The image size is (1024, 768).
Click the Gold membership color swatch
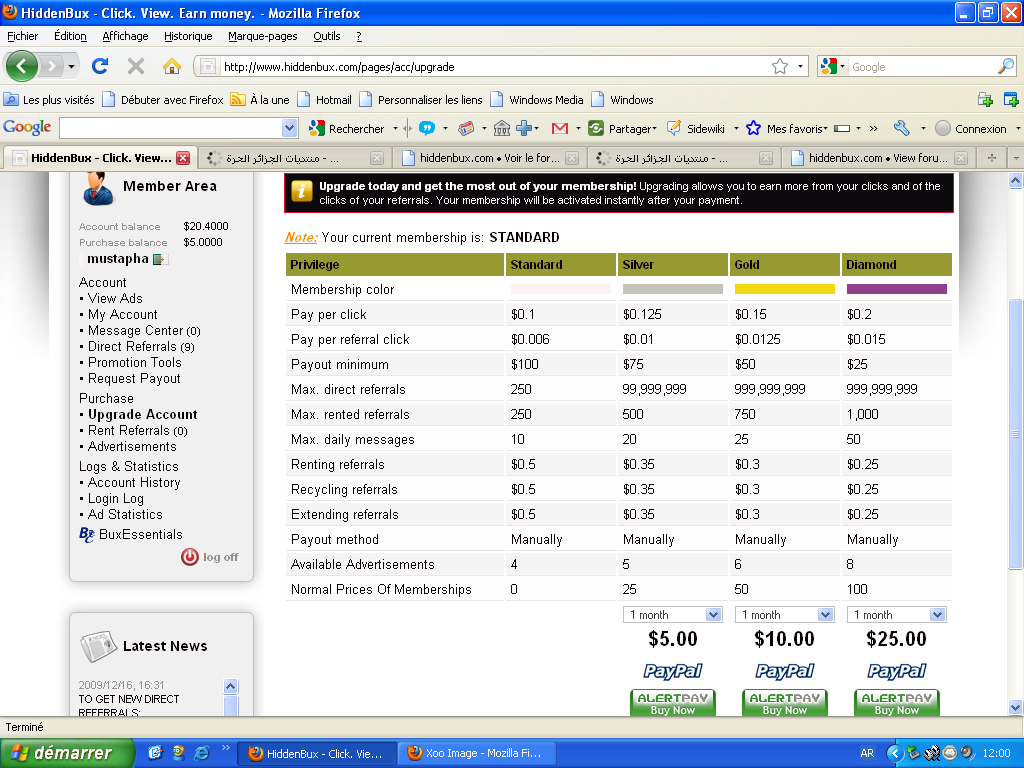click(x=784, y=289)
